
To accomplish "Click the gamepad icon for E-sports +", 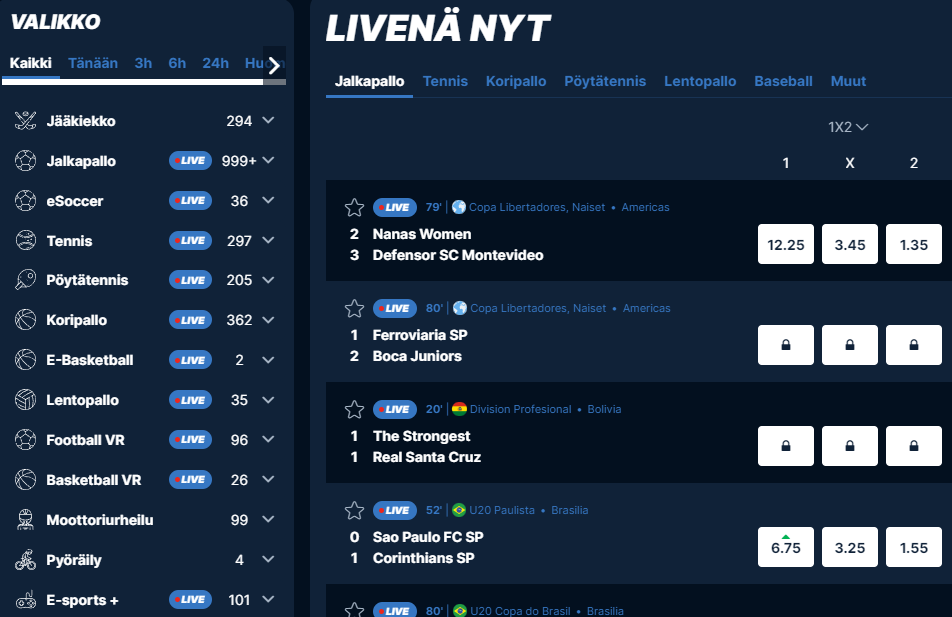I will pos(26,600).
